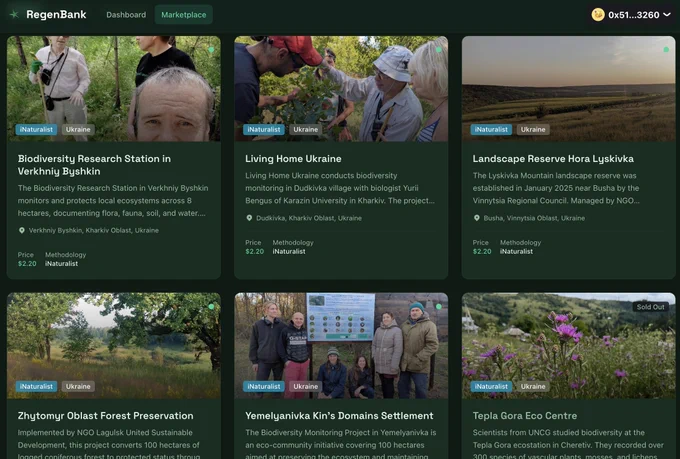This screenshot has width=680, height=459.
Task: Click description starting 'The Biodiversity Research Station in'
Action: click(x=113, y=200)
